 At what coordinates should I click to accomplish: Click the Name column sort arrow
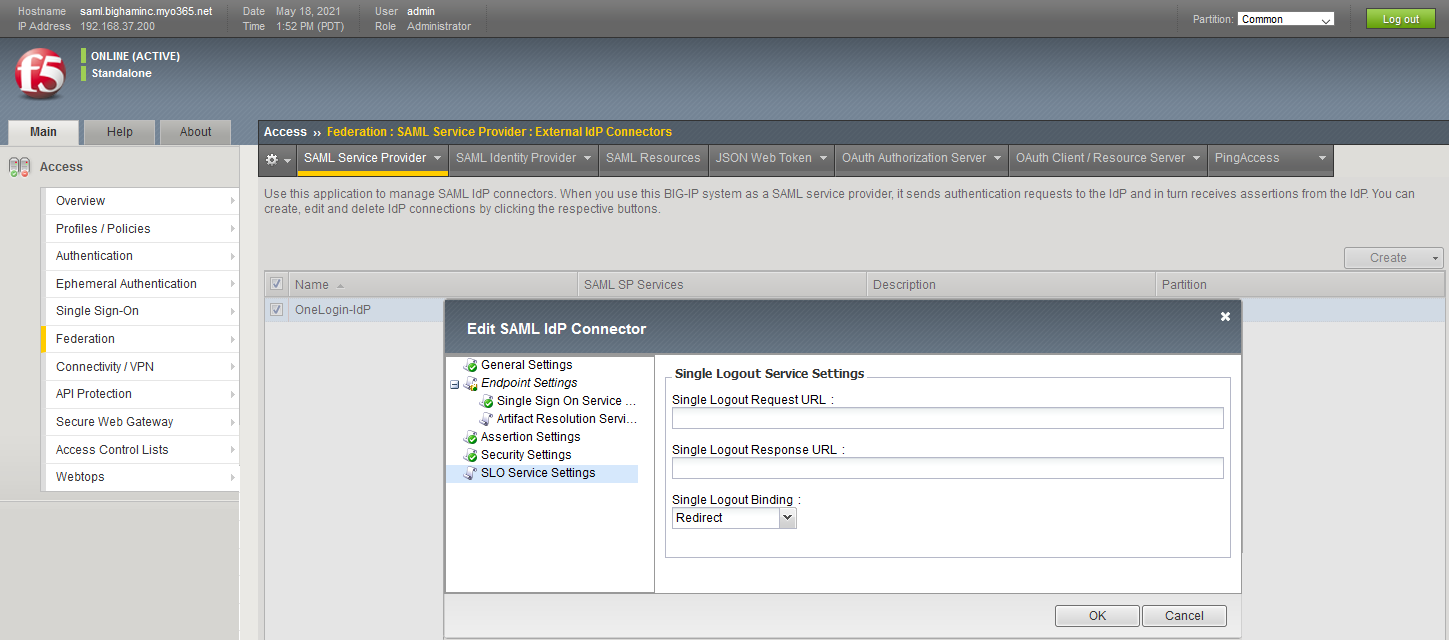pos(340,285)
